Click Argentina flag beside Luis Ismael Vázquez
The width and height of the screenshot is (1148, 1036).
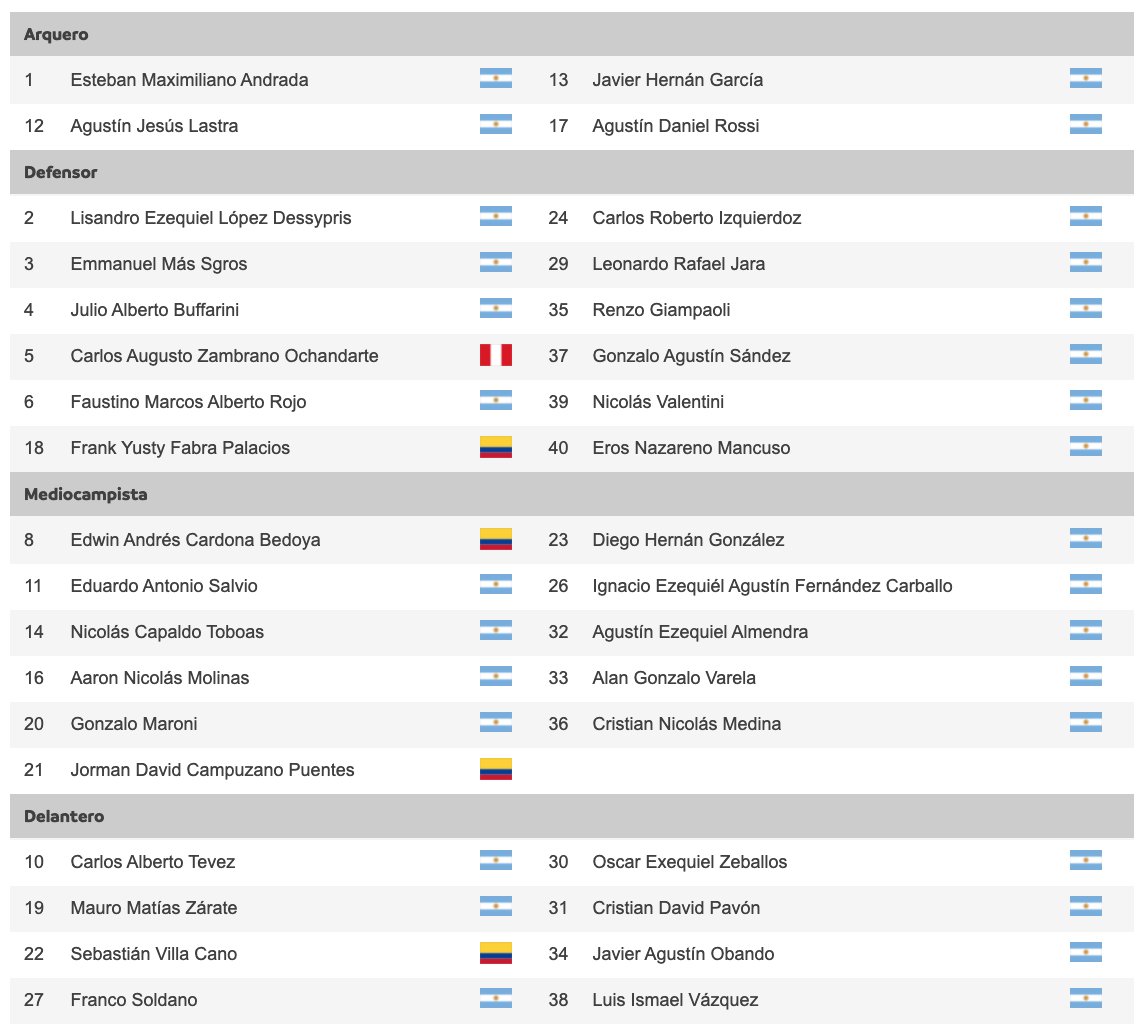(x=1085, y=999)
